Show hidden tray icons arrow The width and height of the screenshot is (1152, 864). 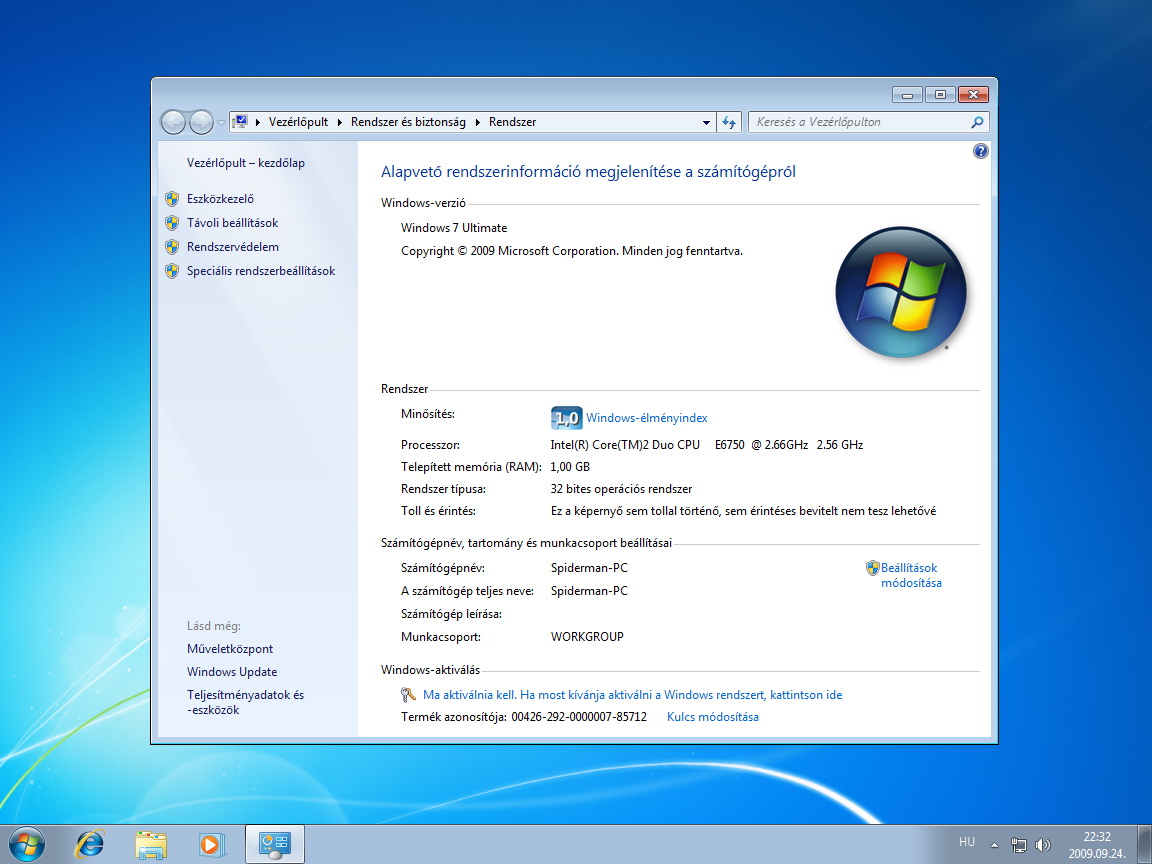[x=993, y=843]
